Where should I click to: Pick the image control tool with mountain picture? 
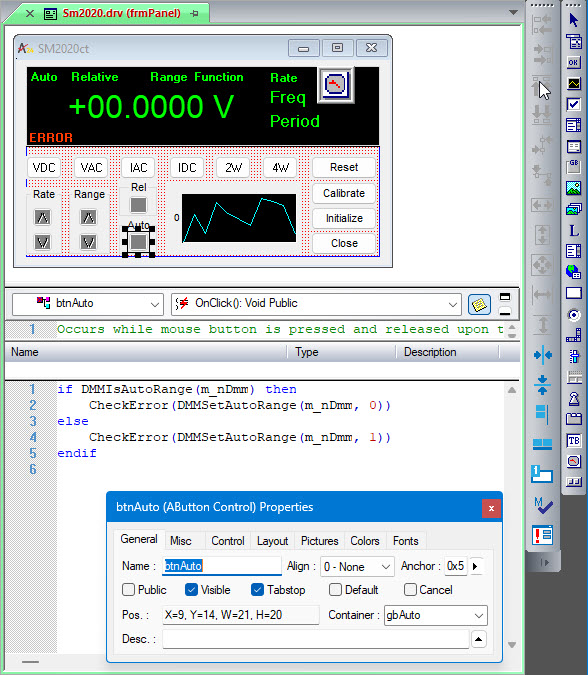click(x=573, y=188)
